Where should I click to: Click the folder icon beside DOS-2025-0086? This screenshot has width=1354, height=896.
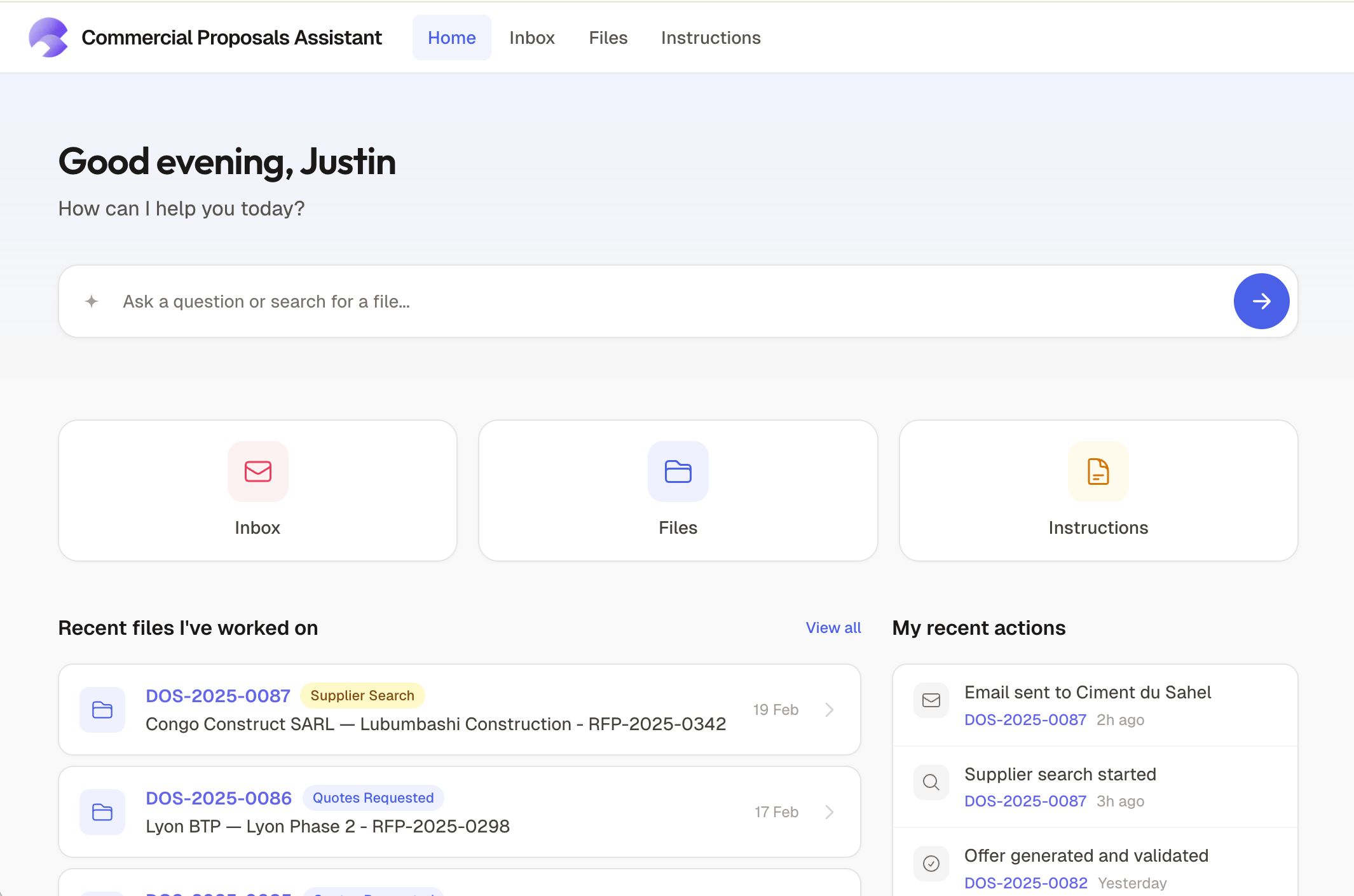pos(102,812)
